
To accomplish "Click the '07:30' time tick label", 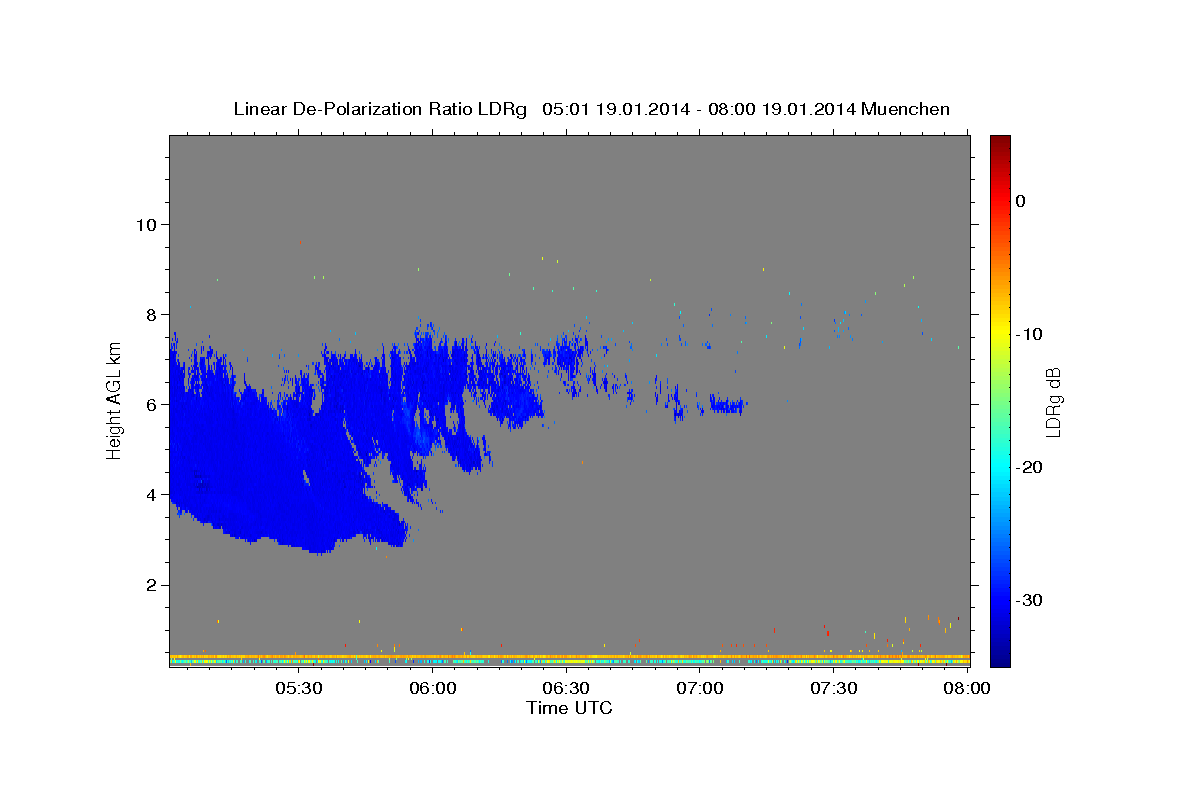I will point(834,689).
